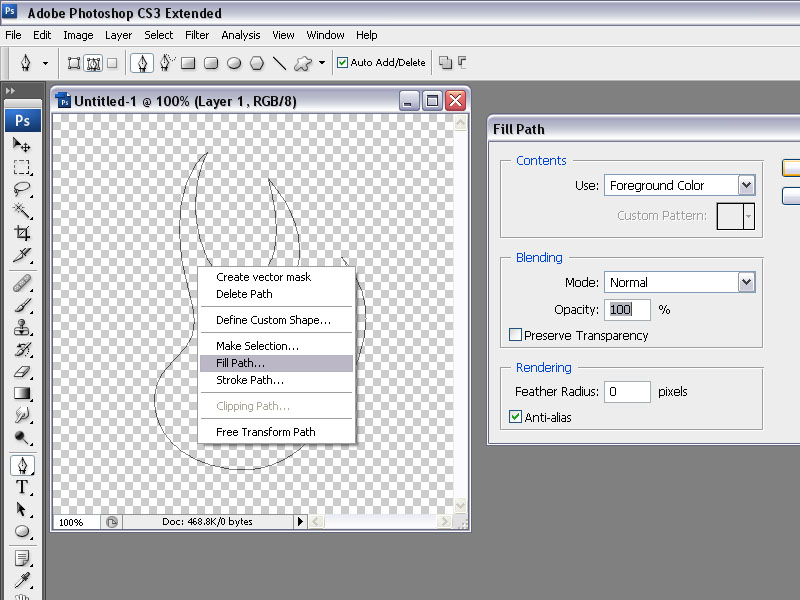The image size is (800, 600).
Task: Expand the blending Mode dropdown
Action: tap(746, 282)
